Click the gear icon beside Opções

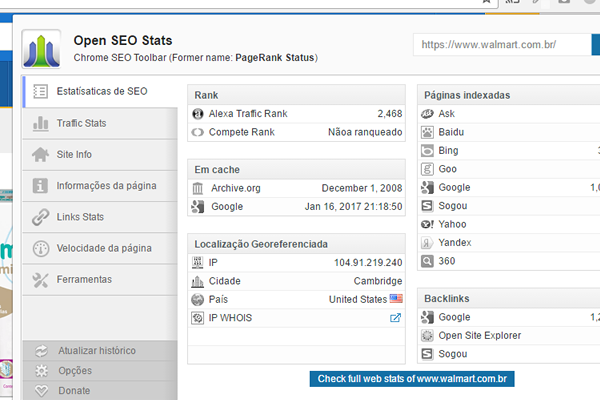(x=41, y=371)
